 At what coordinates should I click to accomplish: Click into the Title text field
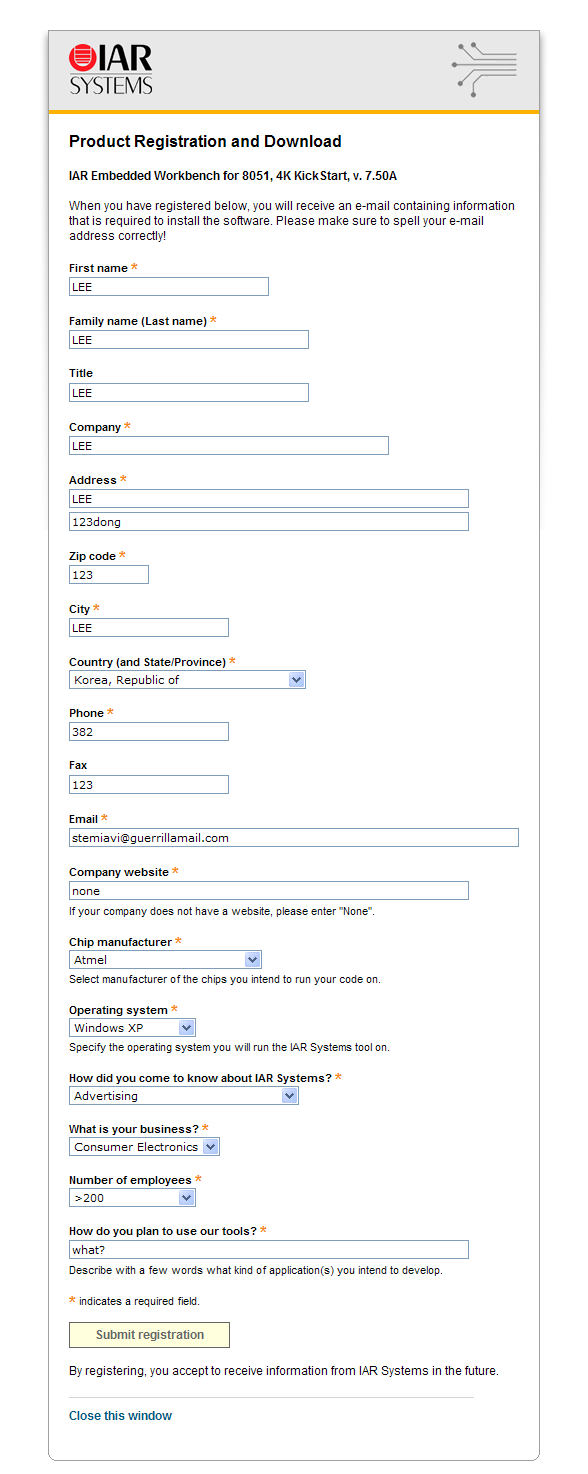(189, 393)
